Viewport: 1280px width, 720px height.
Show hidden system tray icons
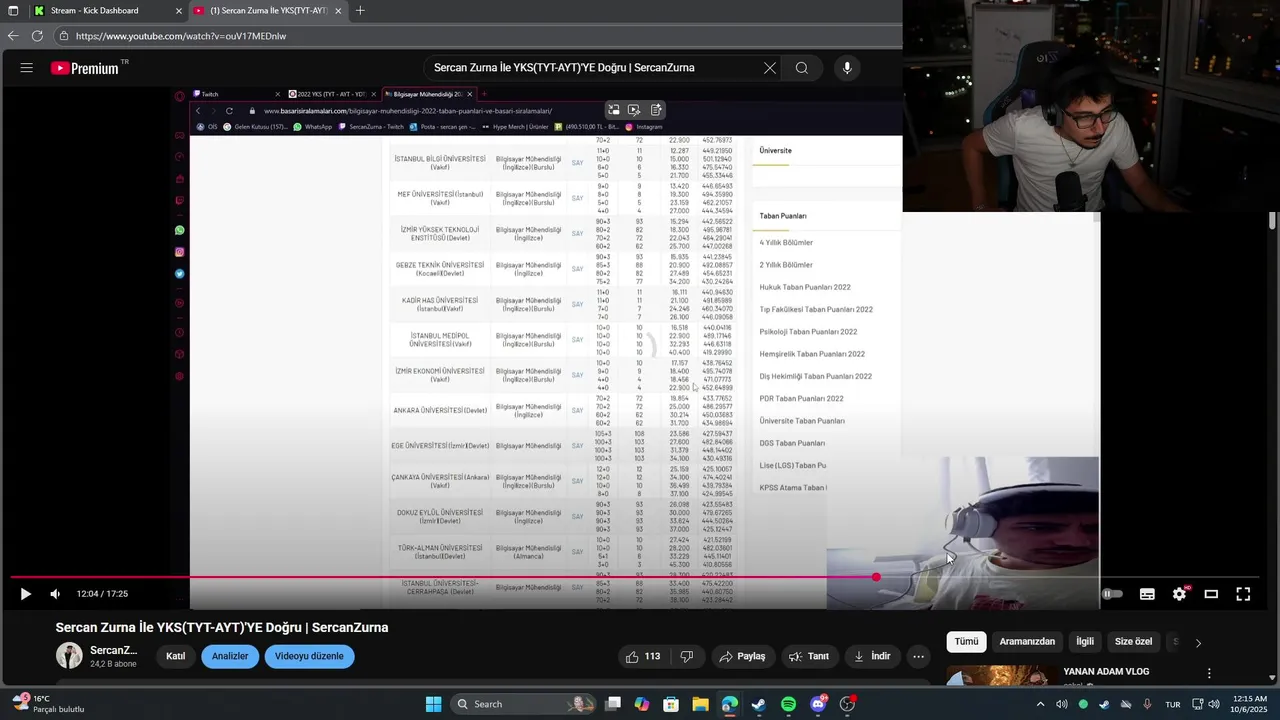(x=1040, y=704)
